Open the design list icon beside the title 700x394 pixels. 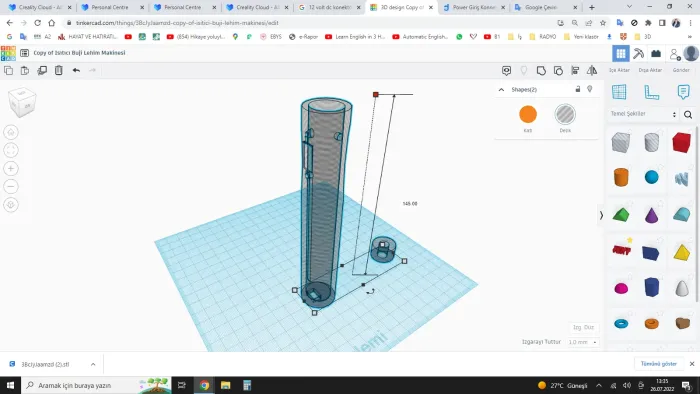[x=25, y=53]
